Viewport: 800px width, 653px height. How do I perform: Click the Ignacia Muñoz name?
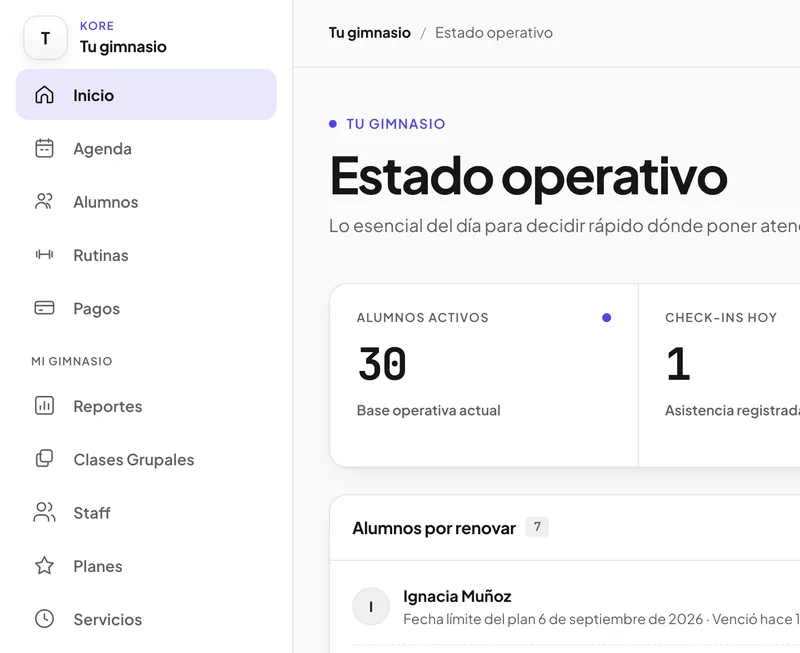[457, 596]
